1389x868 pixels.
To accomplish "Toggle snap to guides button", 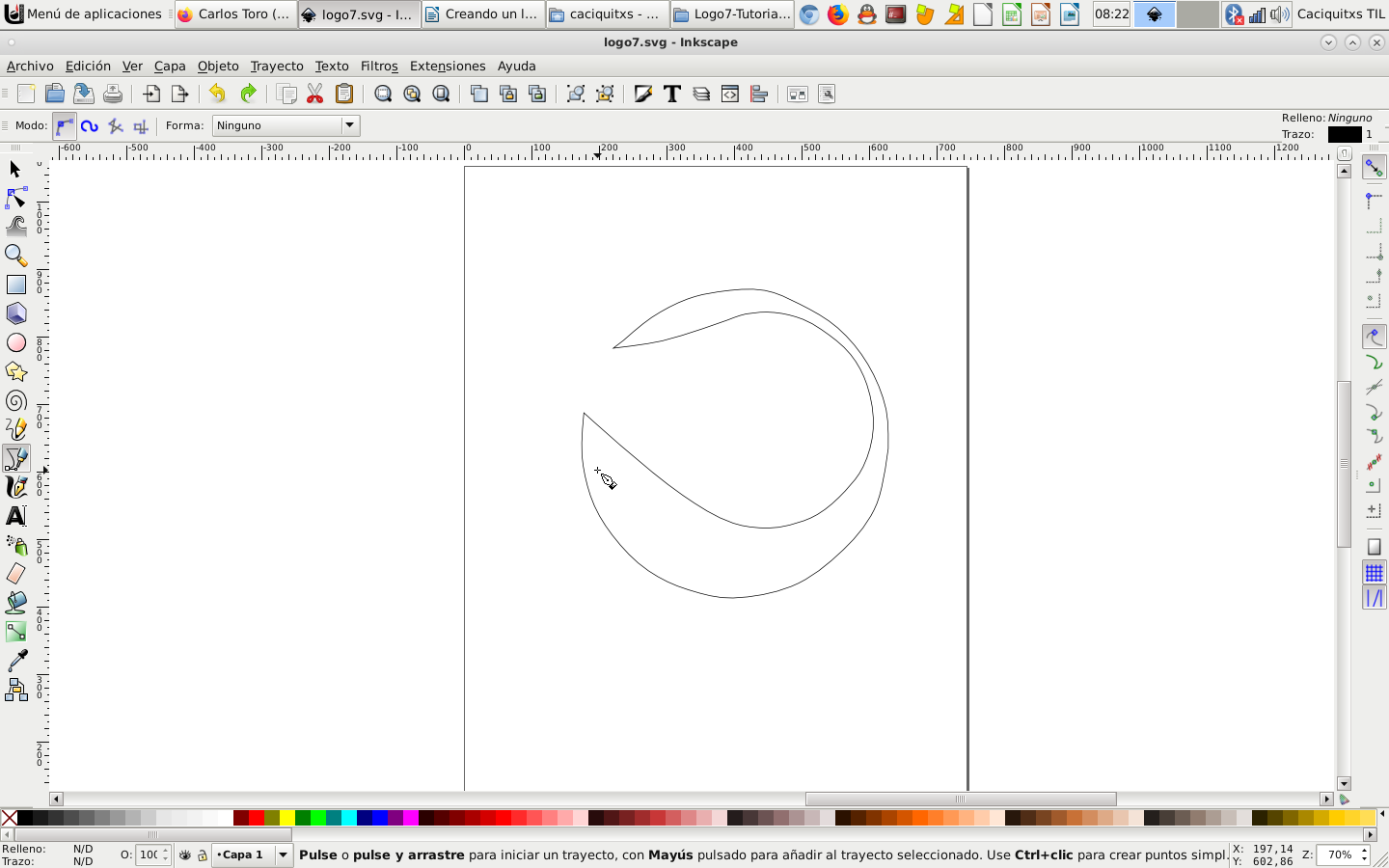I will 1374,598.
